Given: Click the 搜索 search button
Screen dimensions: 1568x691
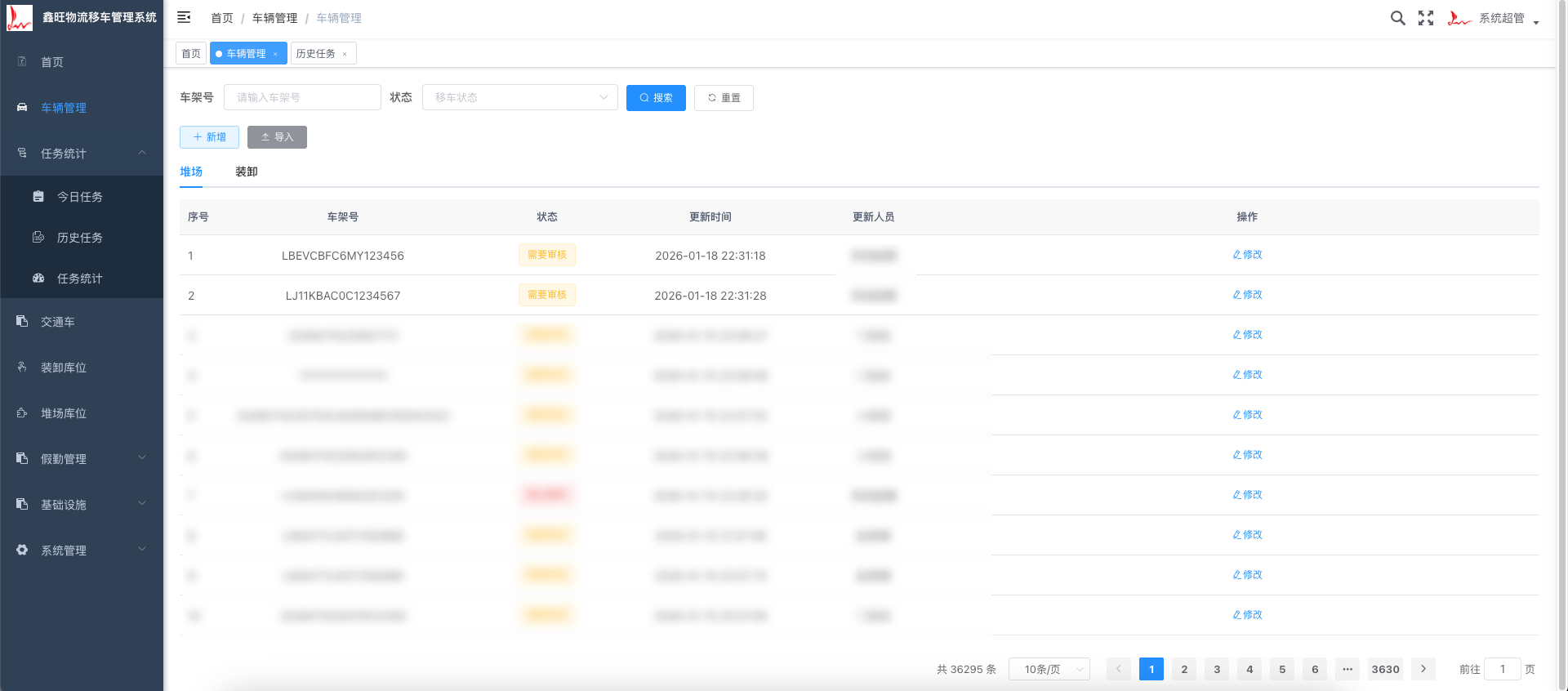Looking at the screenshot, I should [656, 98].
